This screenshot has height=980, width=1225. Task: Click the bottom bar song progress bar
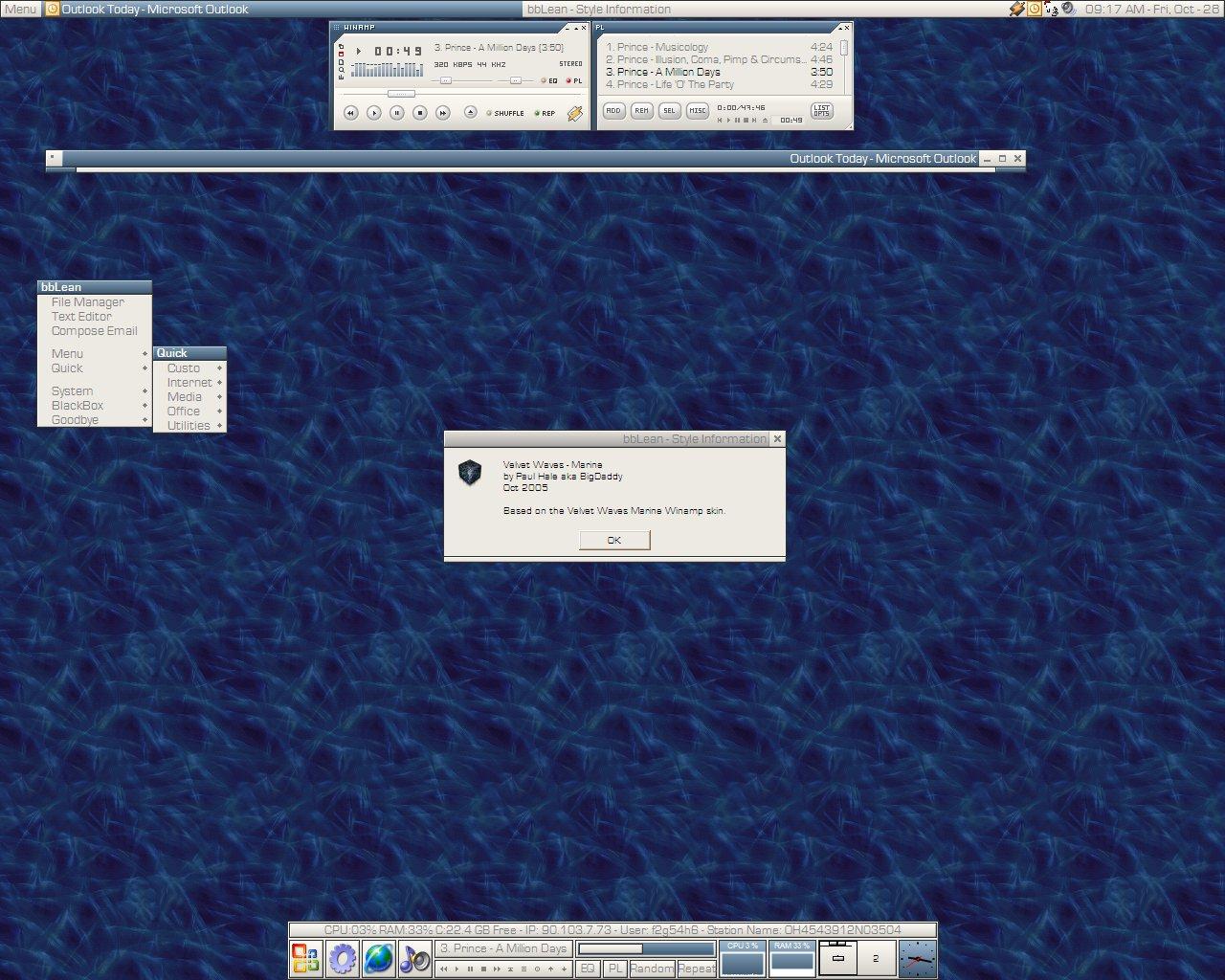click(x=646, y=948)
